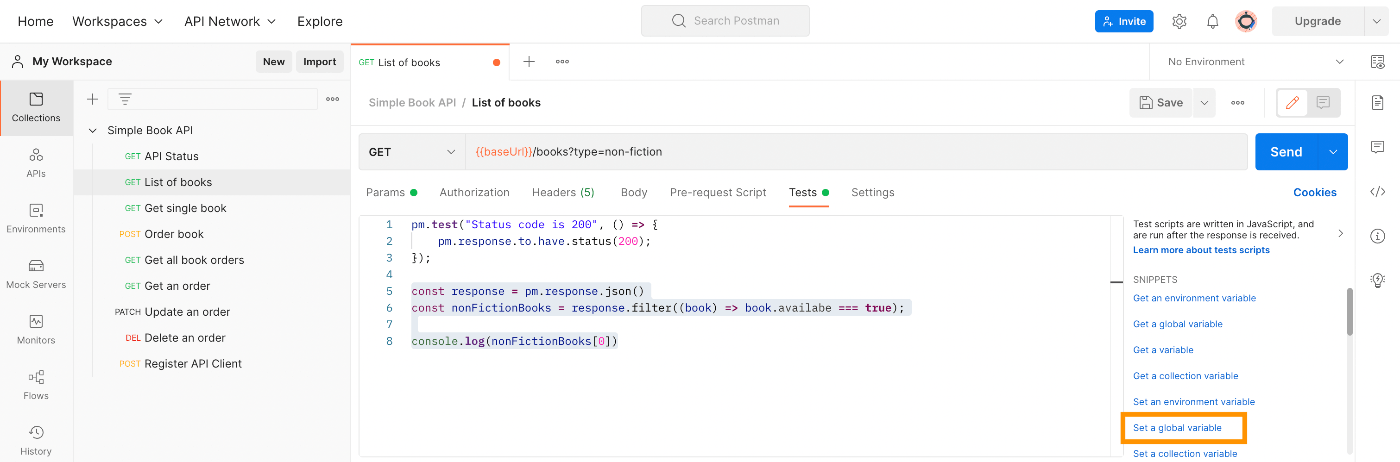The height and width of the screenshot is (462, 1400).
Task: Click the filter icon in collections search
Action: 125,99
